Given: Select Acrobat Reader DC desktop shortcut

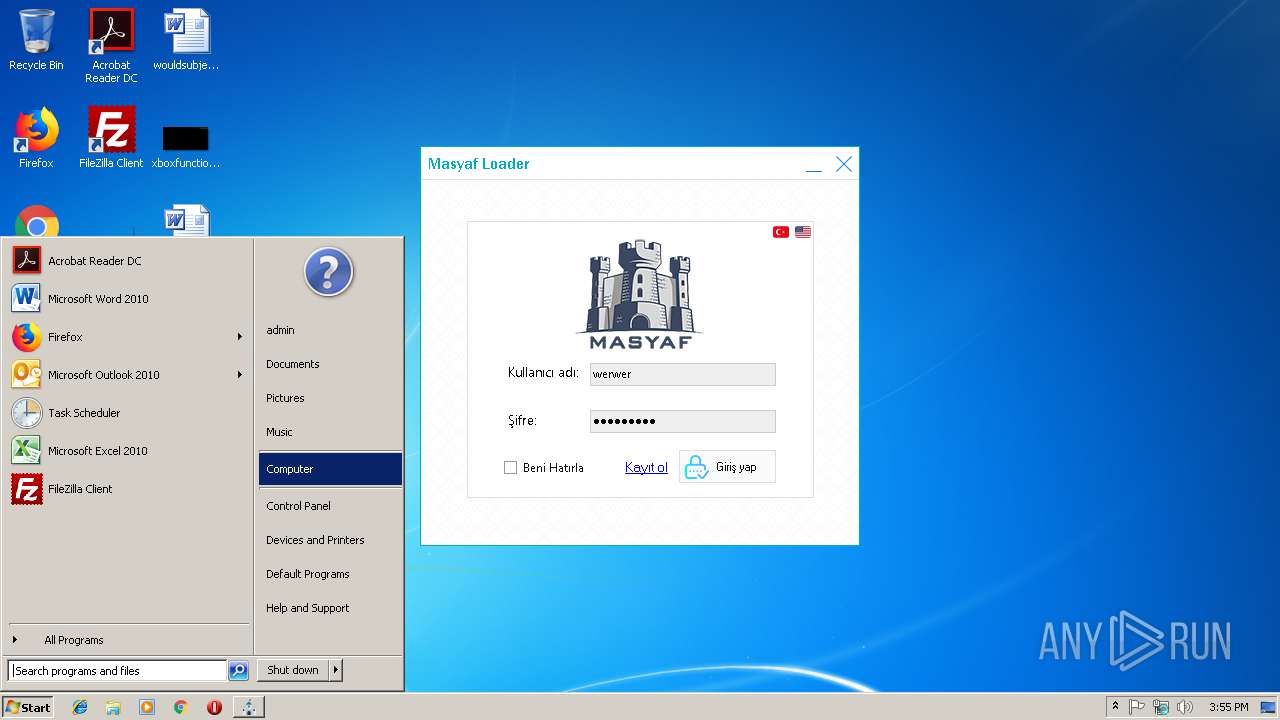Looking at the screenshot, I should point(111,46).
